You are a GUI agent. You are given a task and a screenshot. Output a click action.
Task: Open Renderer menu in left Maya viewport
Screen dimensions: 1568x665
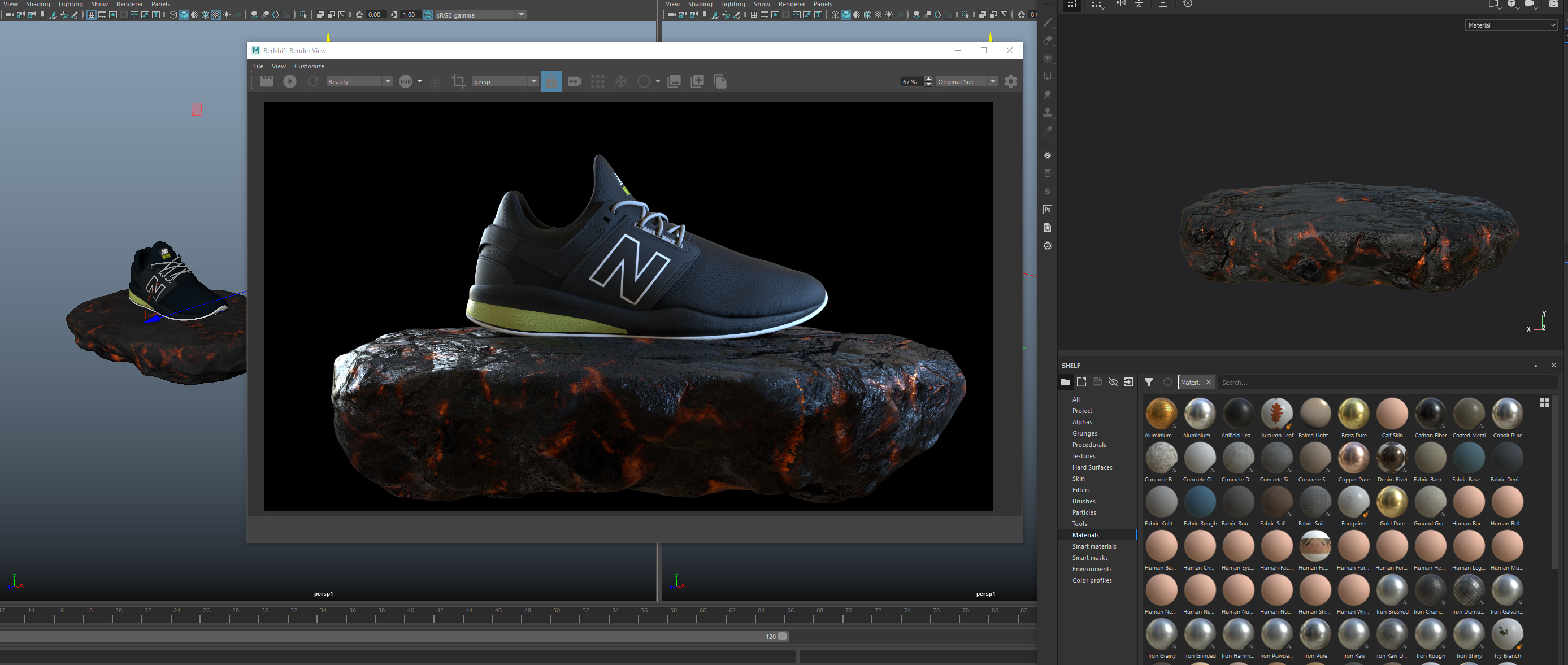[129, 5]
